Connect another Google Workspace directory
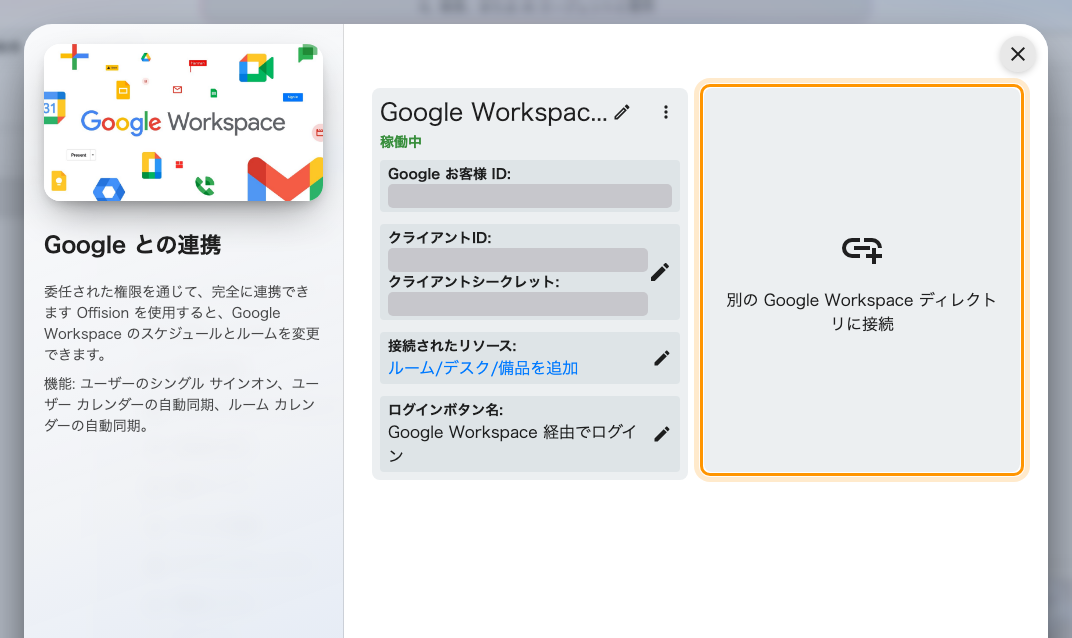This screenshot has width=1072, height=638. pyautogui.click(x=861, y=280)
